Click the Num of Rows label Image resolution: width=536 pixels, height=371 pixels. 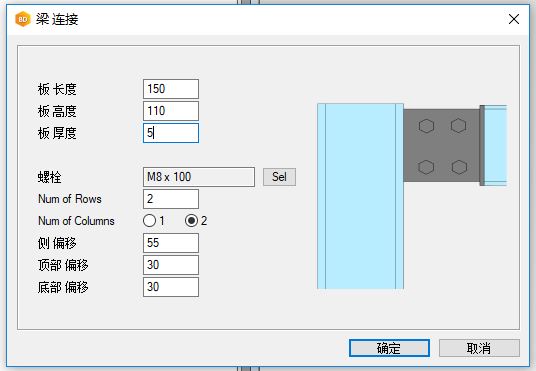pos(70,199)
